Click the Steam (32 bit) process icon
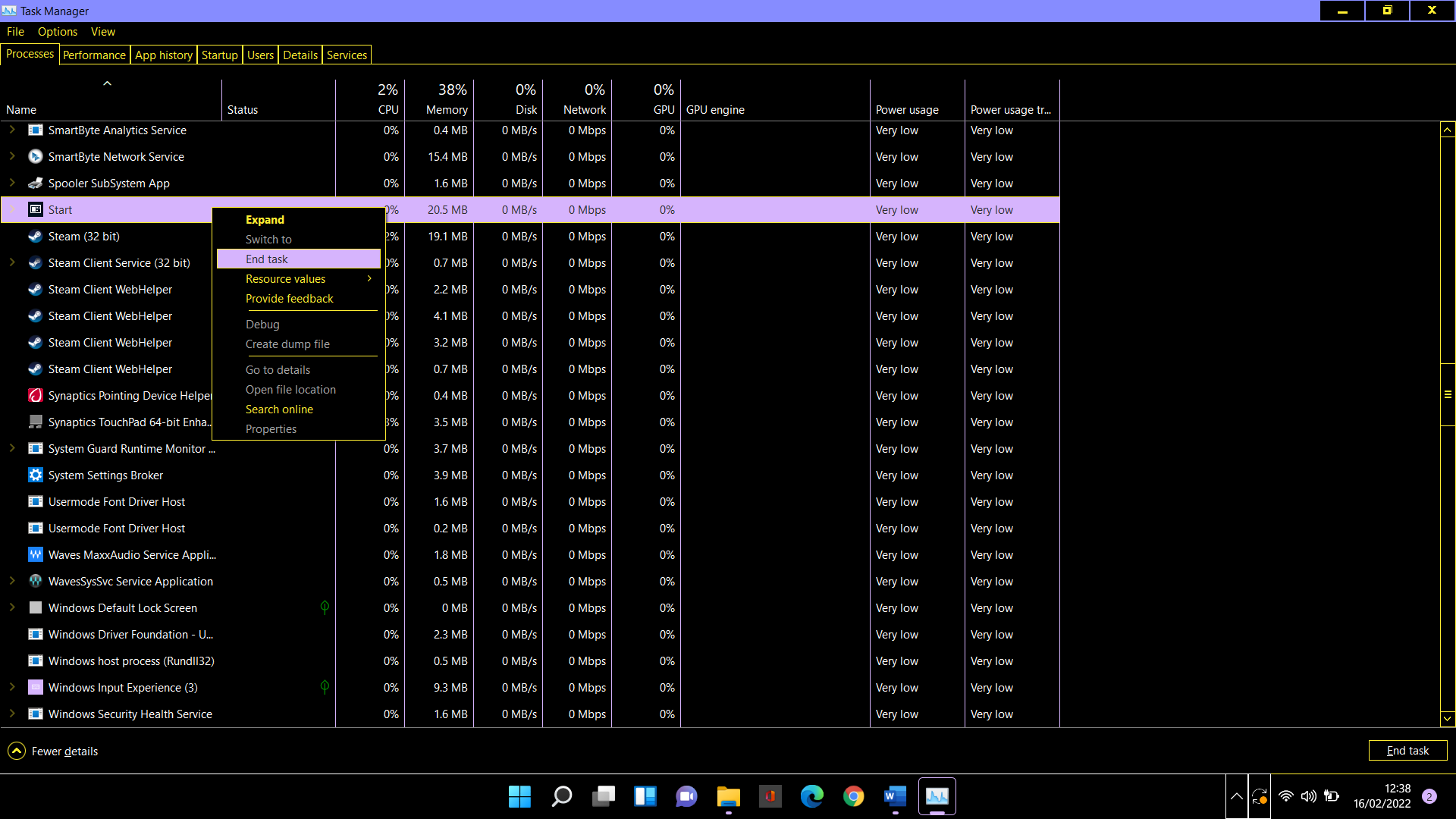 [x=35, y=237]
